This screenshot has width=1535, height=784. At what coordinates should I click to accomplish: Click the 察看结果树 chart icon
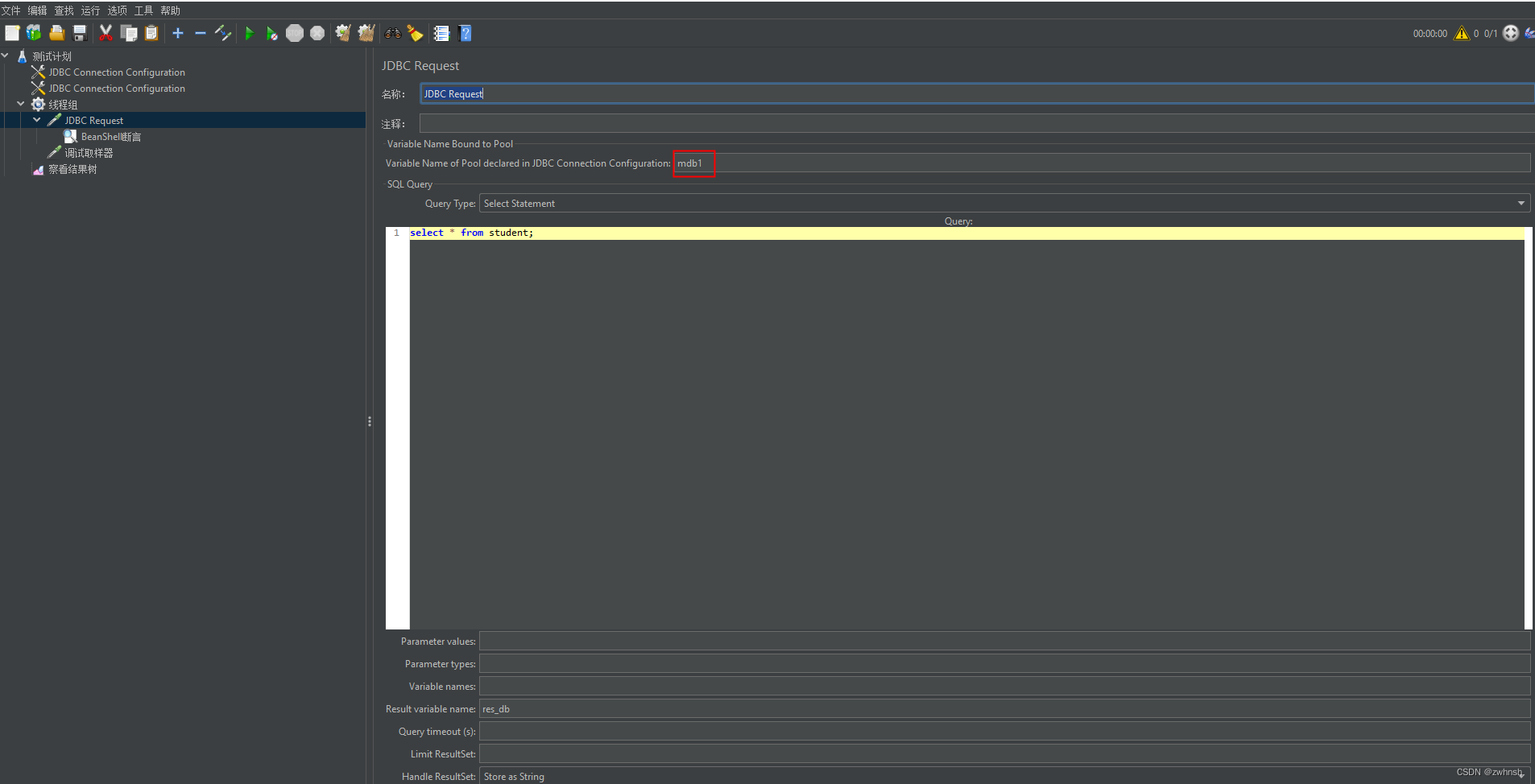tap(38, 169)
